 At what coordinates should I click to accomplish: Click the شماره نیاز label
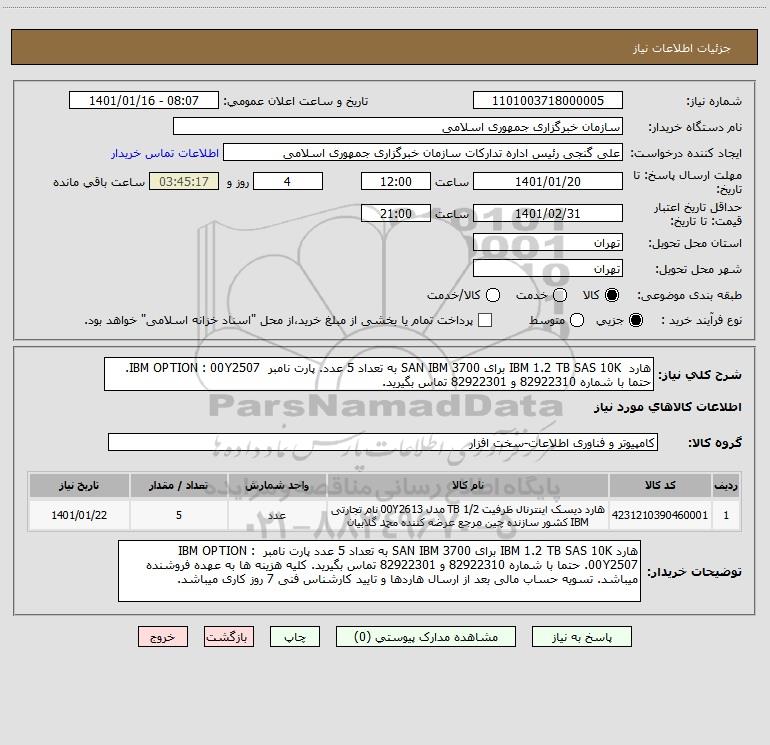tap(714, 101)
